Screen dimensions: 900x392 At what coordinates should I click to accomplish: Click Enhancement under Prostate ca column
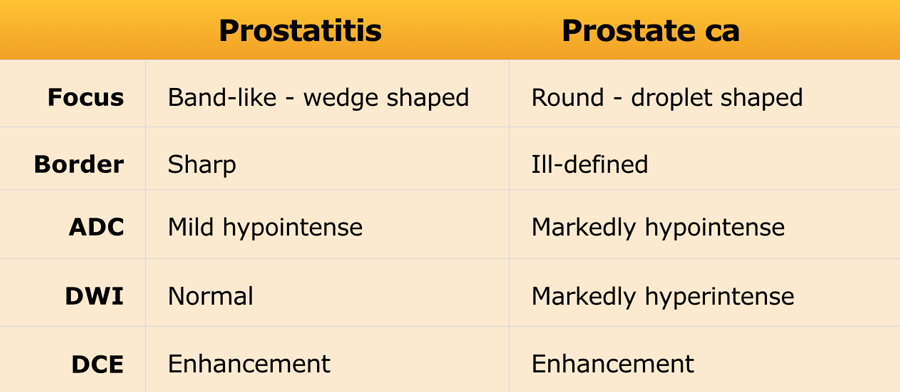[612, 364]
